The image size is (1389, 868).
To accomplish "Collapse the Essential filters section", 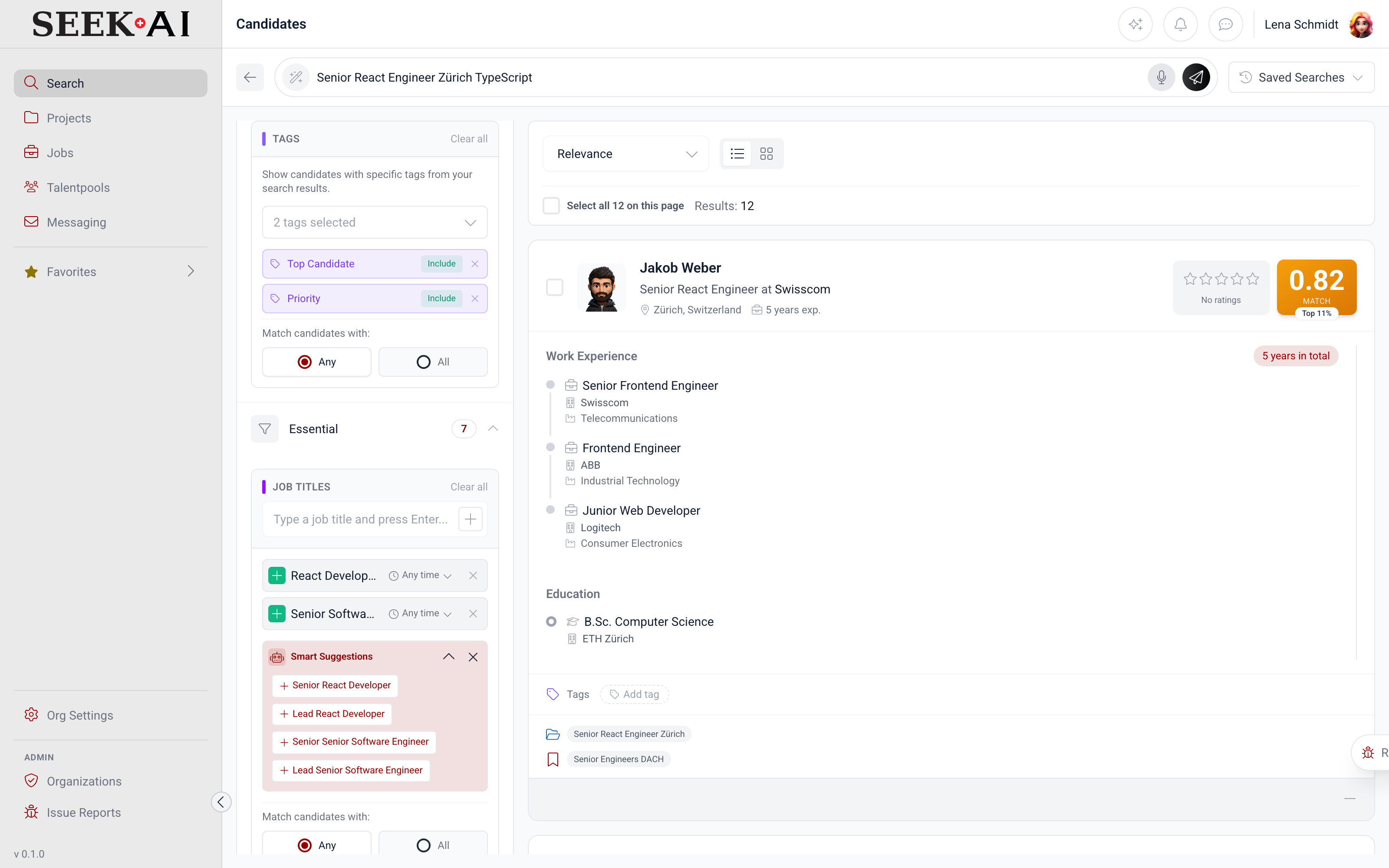I will pos(493,428).
